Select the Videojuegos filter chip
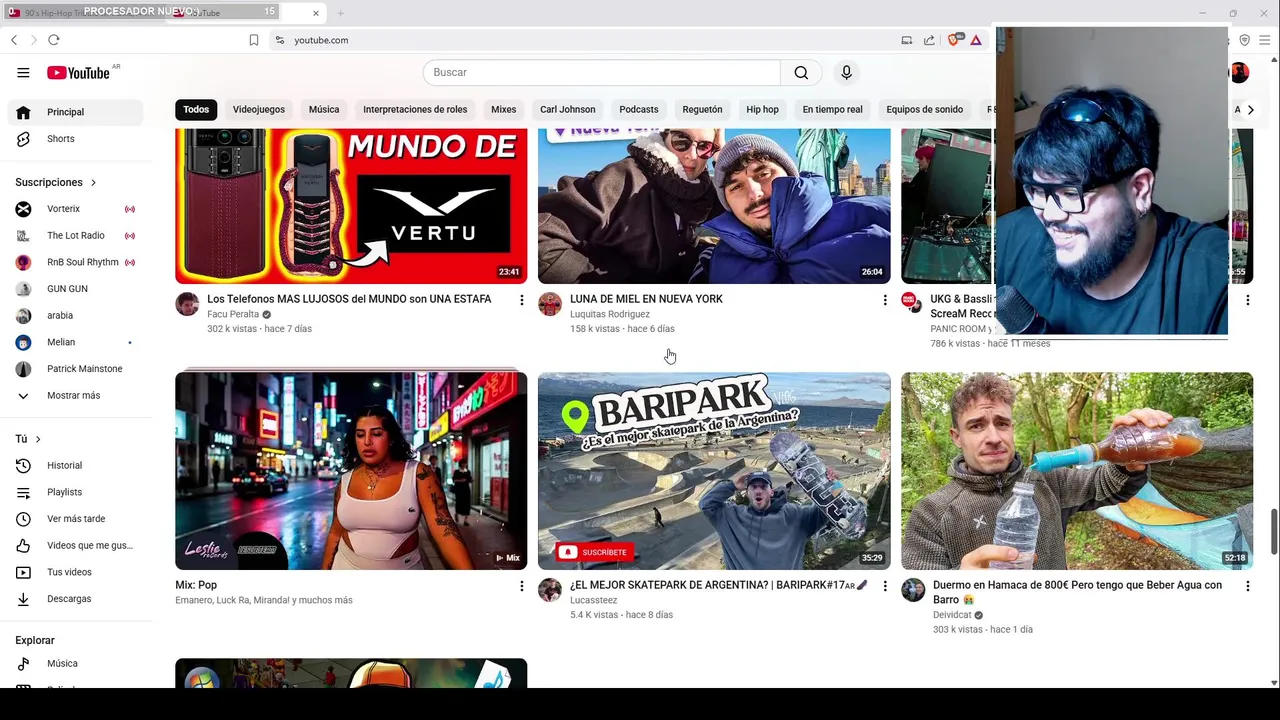1280x720 pixels. (x=259, y=110)
